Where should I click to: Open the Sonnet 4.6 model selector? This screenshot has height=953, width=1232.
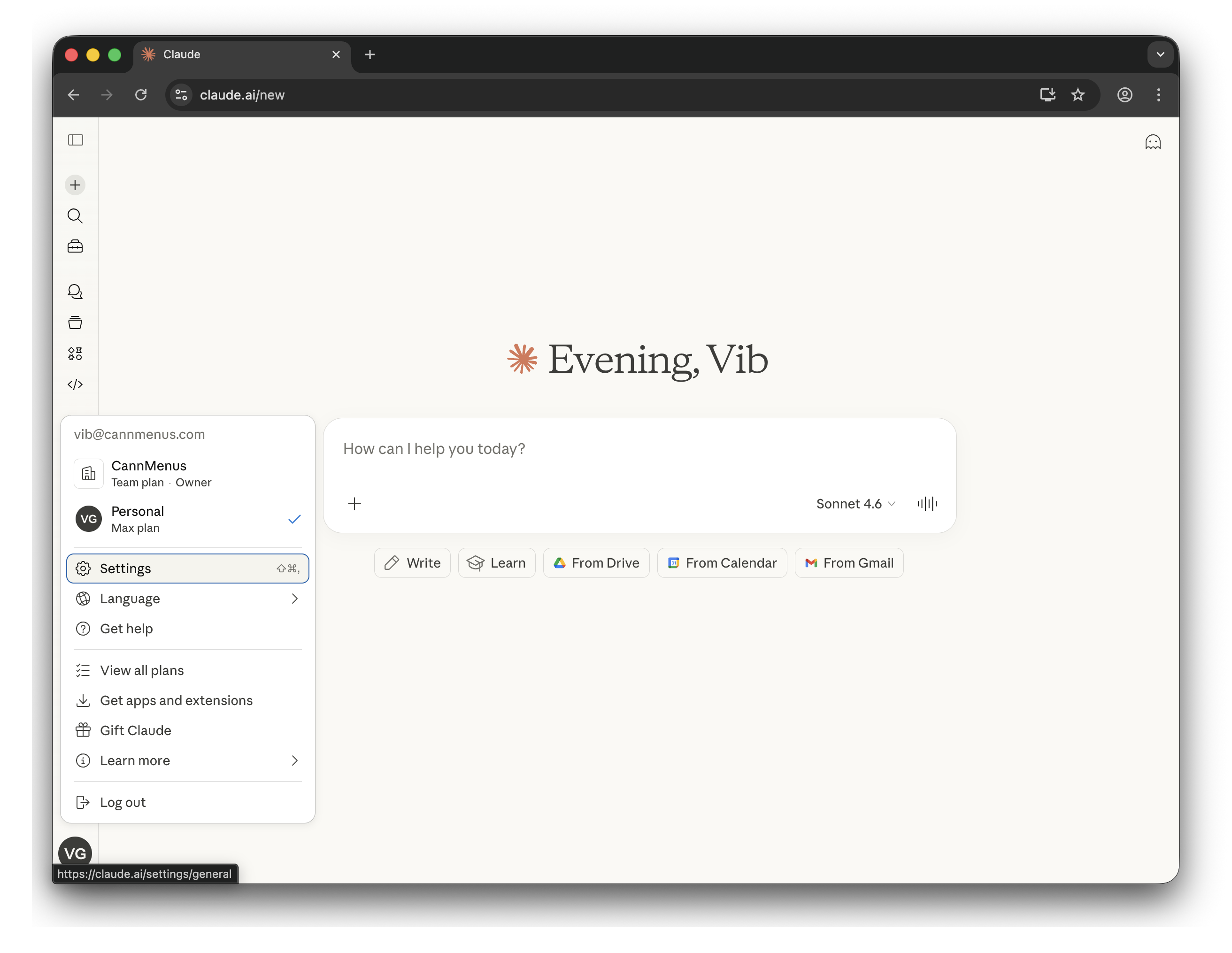pos(854,504)
